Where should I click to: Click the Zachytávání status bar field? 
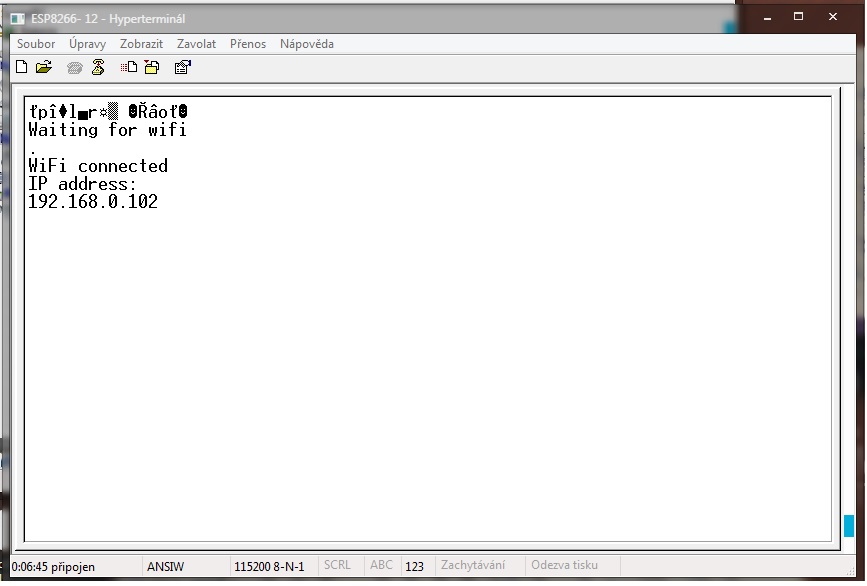click(473, 566)
